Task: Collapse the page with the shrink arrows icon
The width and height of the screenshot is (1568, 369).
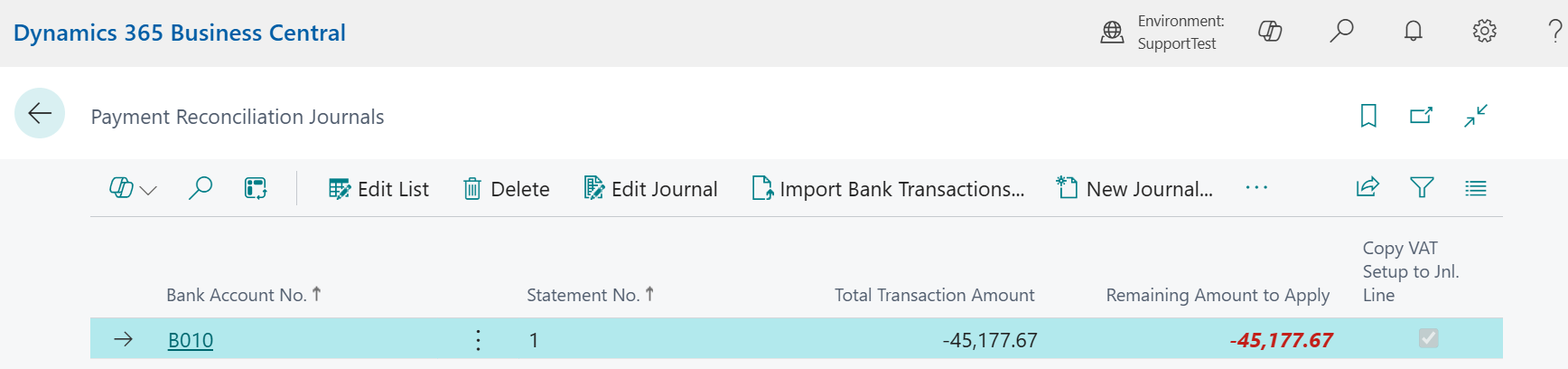Action: [x=1476, y=116]
